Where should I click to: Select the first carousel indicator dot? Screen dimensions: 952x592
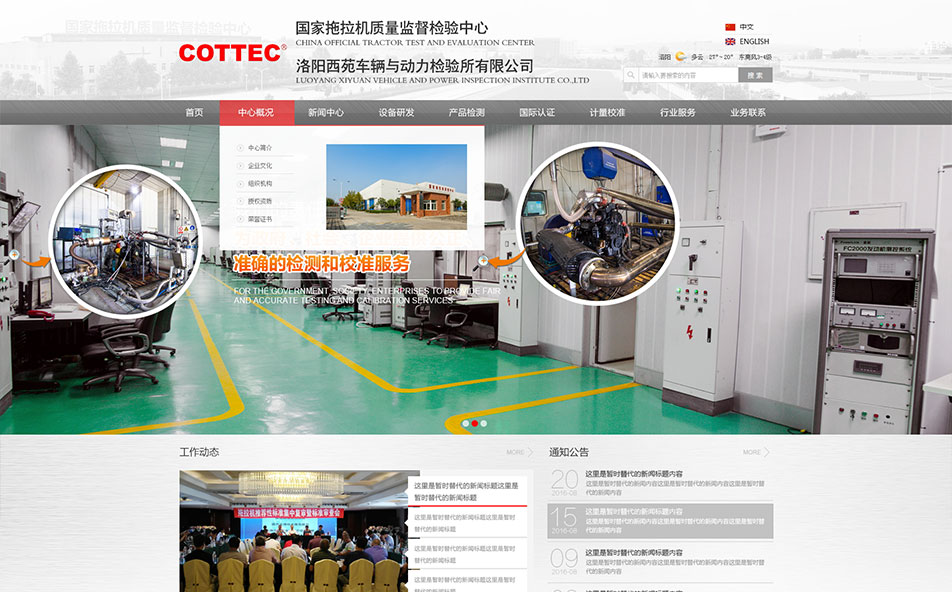(x=465, y=423)
